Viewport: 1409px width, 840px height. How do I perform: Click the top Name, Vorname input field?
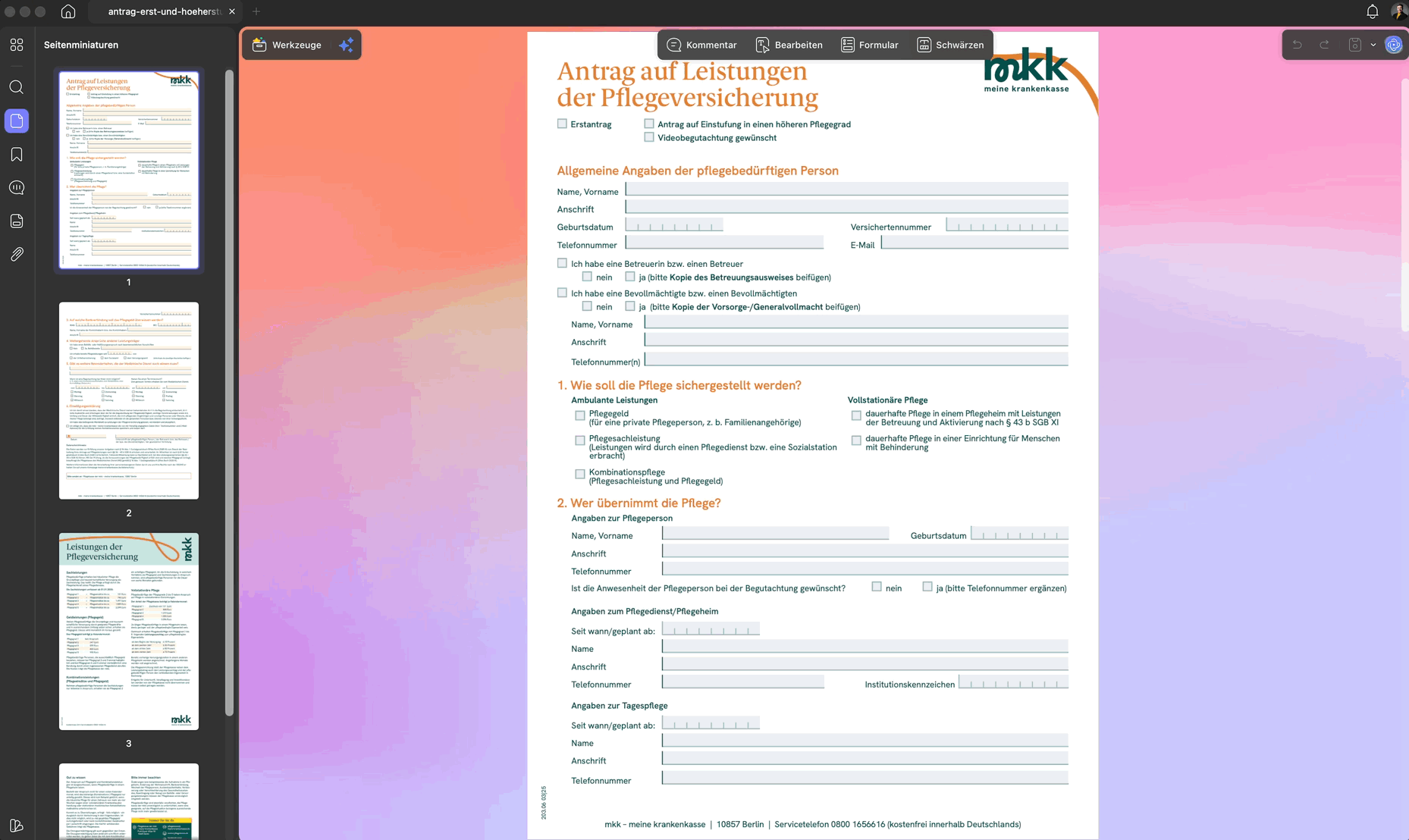pyautogui.click(x=846, y=189)
